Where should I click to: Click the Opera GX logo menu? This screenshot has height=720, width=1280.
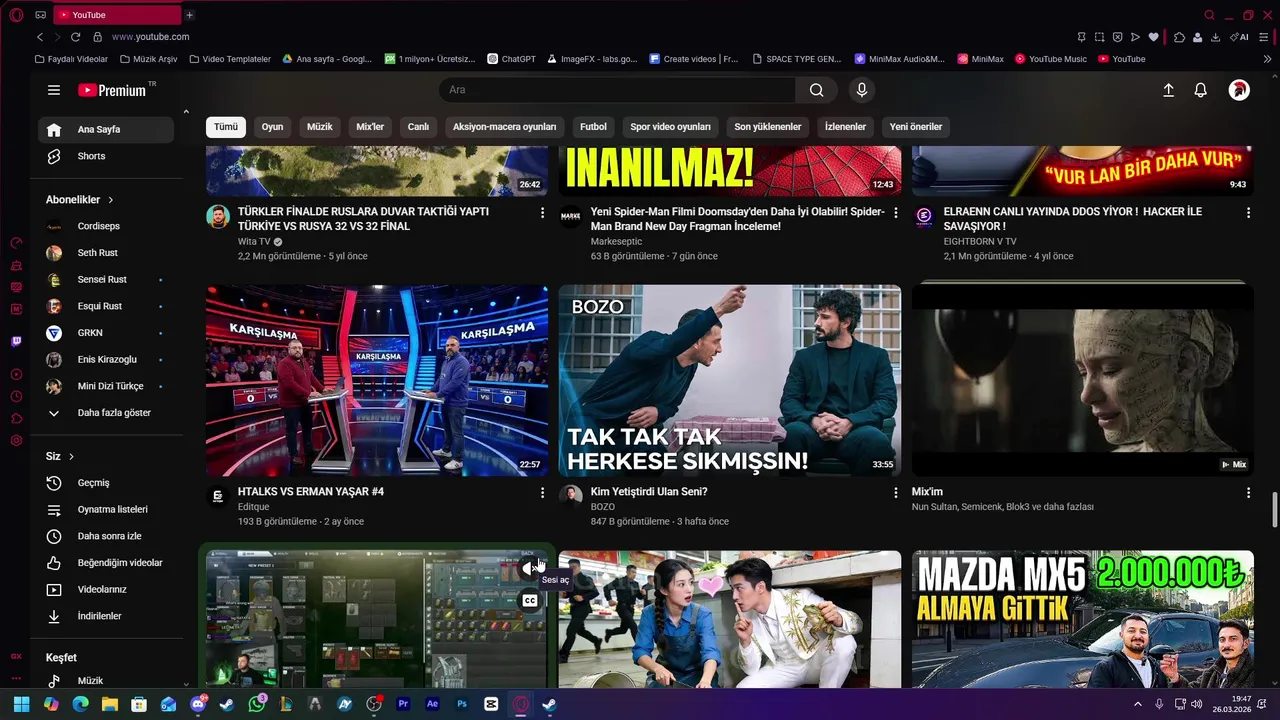16,15
